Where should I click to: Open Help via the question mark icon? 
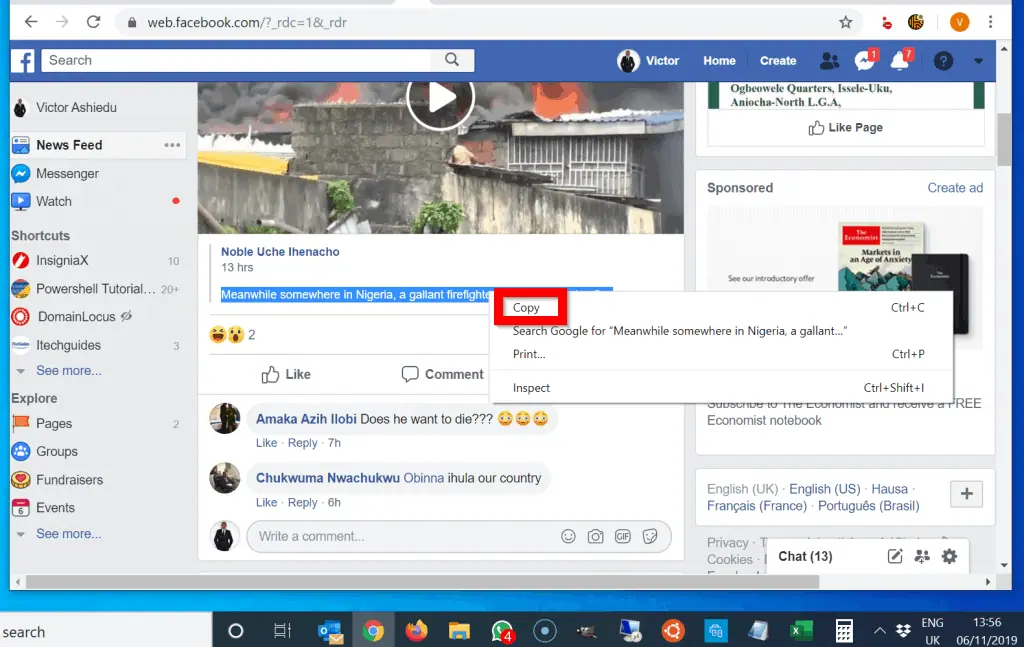(x=943, y=60)
